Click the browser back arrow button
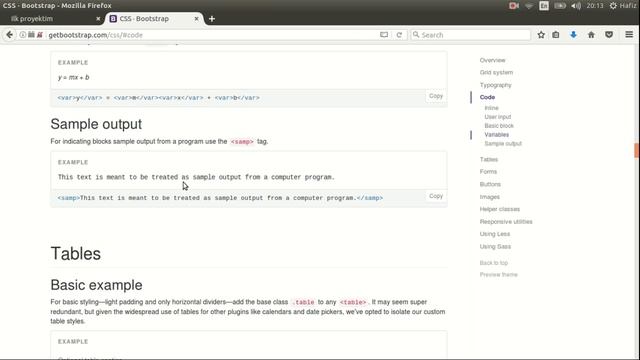The width and height of the screenshot is (640, 360). point(9,35)
